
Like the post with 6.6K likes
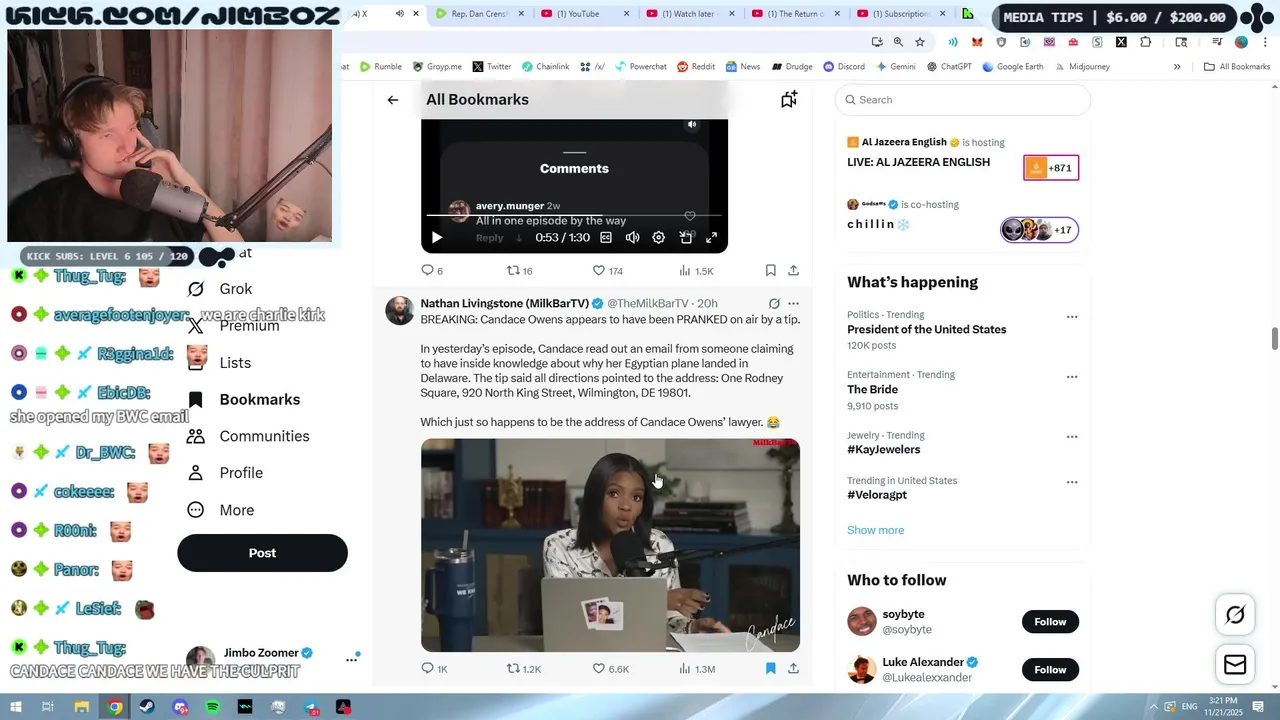610,668
